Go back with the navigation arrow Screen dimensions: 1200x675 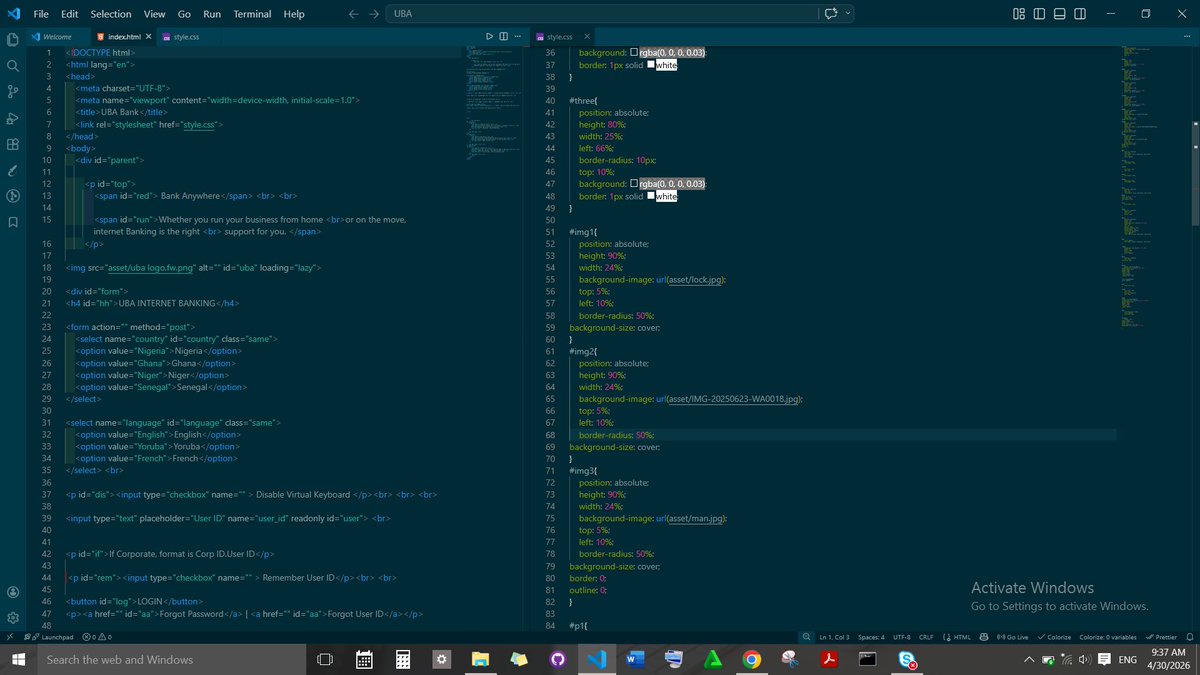click(x=353, y=14)
